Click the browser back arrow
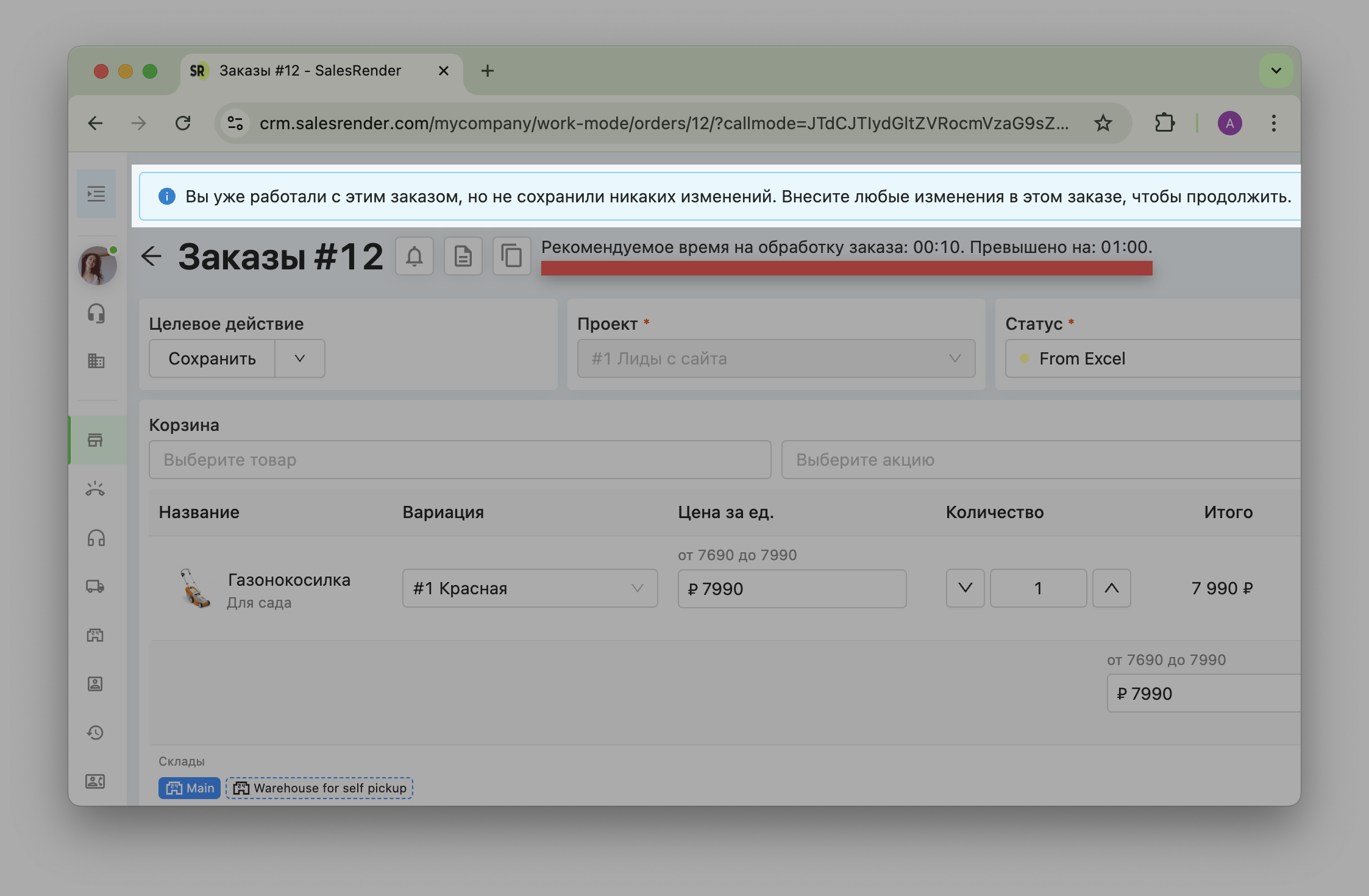This screenshot has height=896, width=1369. [96, 123]
